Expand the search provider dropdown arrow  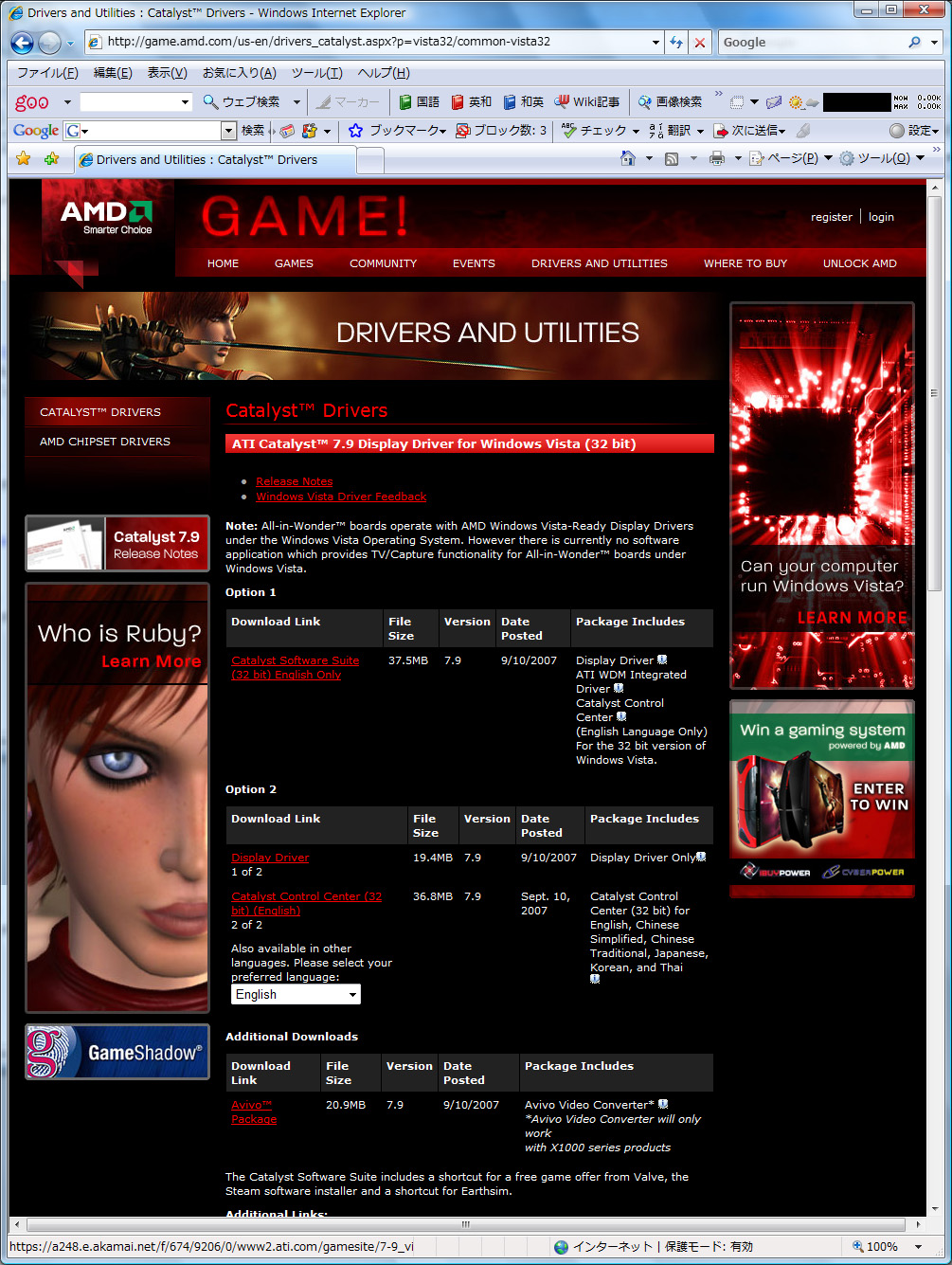934,42
